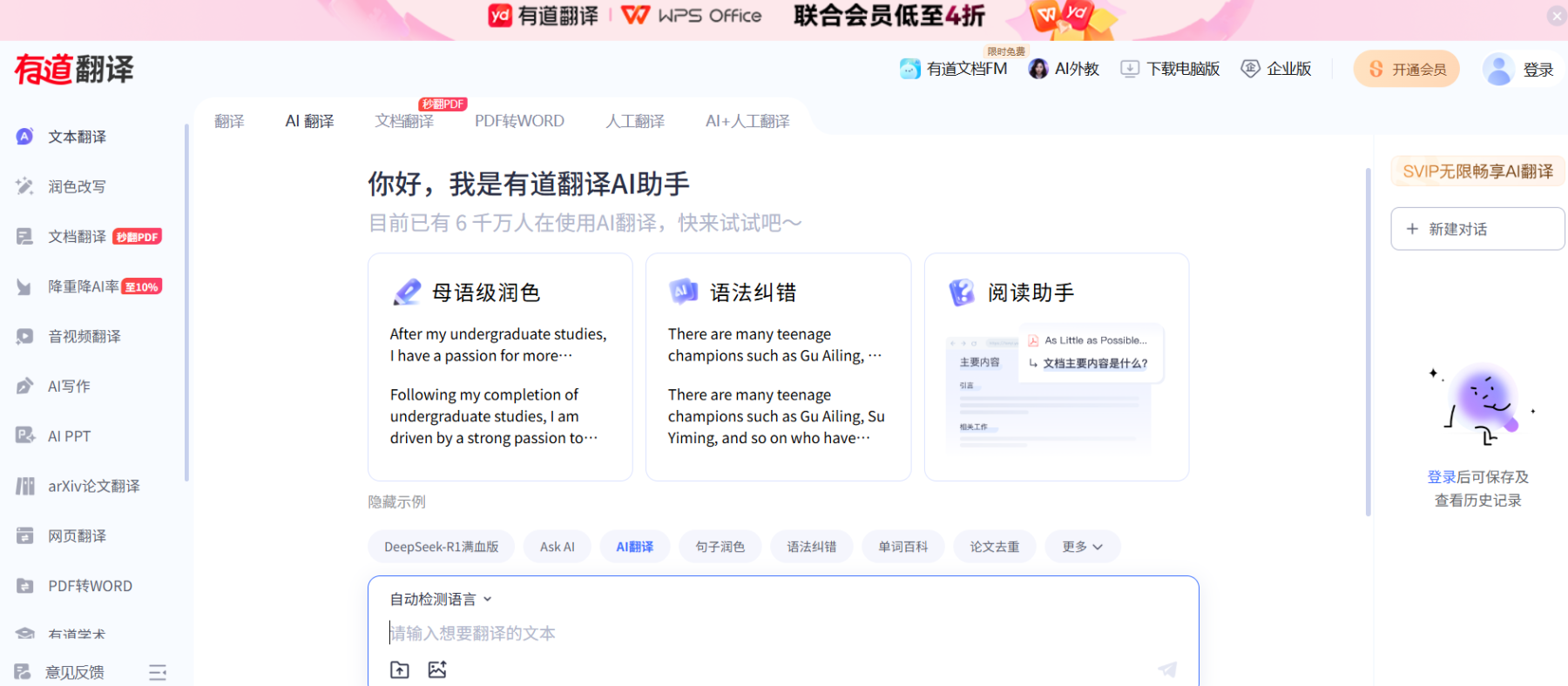Send the text with the paper plane icon

tap(1167, 669)
